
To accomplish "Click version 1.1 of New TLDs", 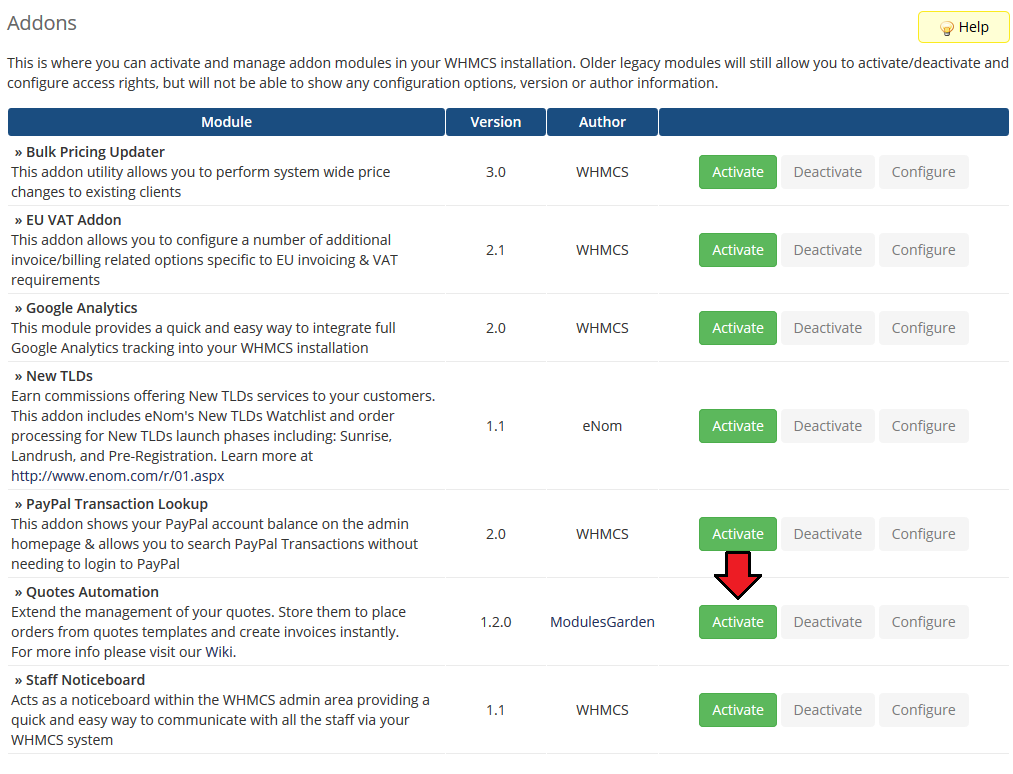I will click(x=496, y=426).
